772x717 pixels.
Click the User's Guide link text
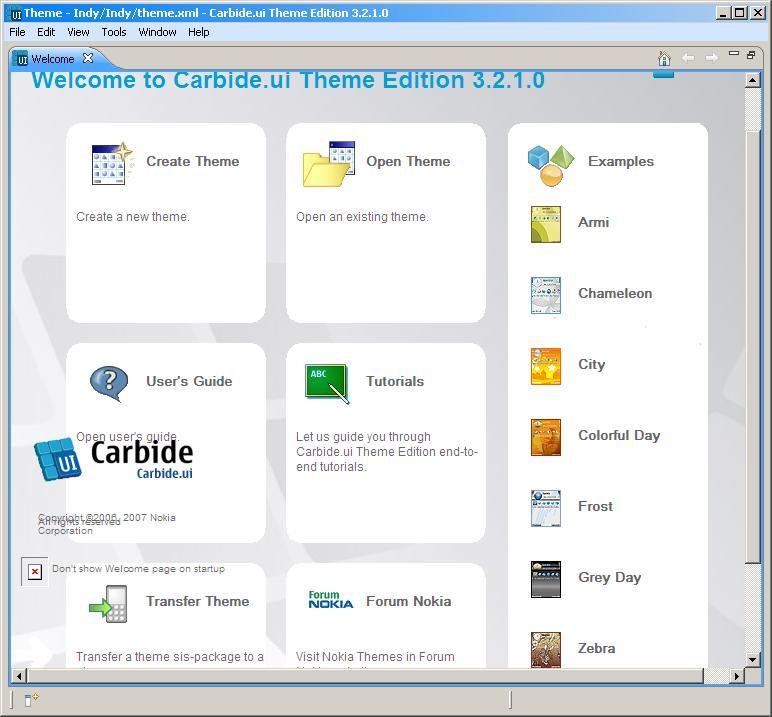click(189, 381)
